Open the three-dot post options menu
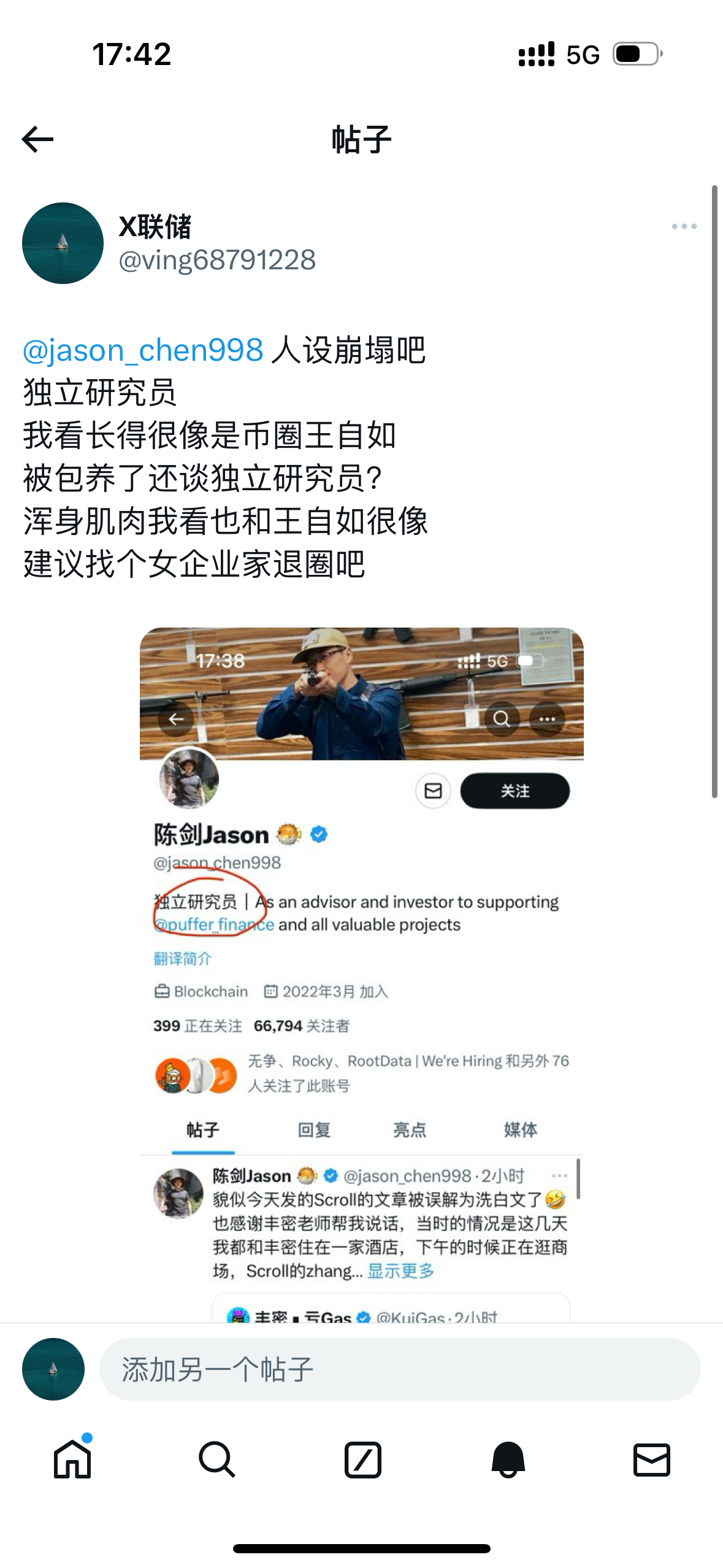 coord(684,226)
